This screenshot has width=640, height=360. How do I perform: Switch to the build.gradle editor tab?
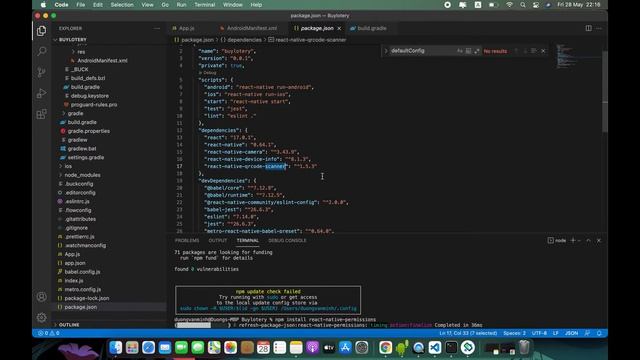[x=371, y=29]
